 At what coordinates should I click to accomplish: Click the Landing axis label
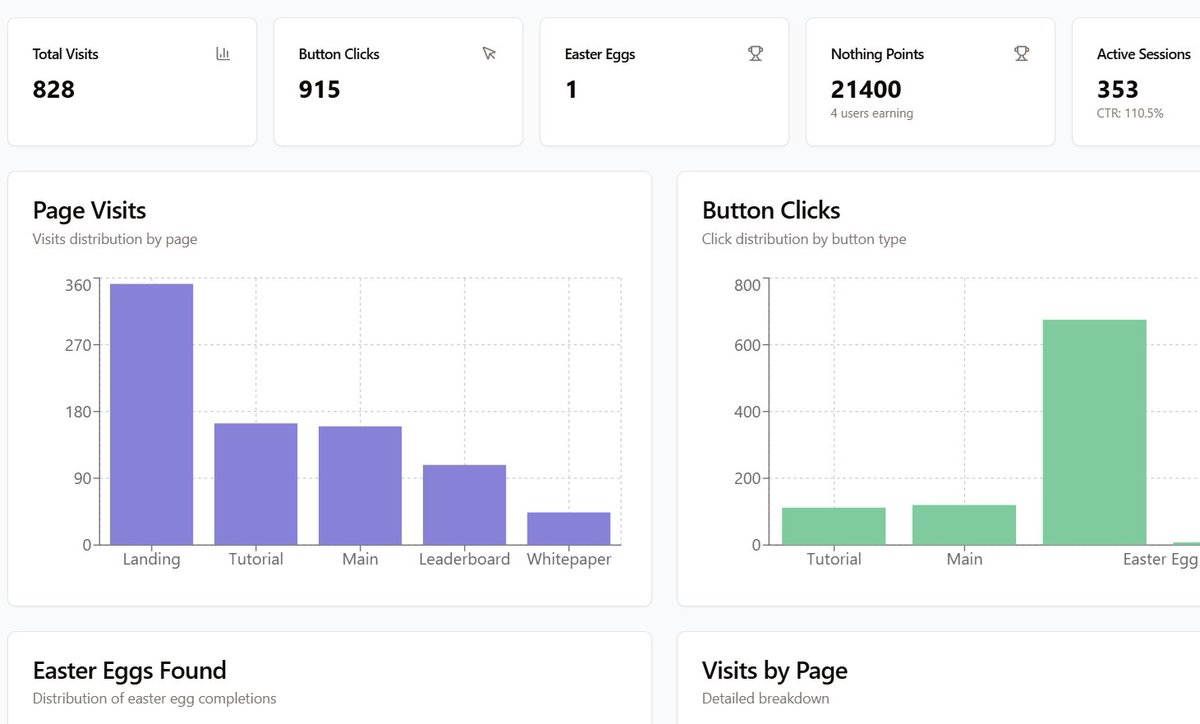point(151,559)
